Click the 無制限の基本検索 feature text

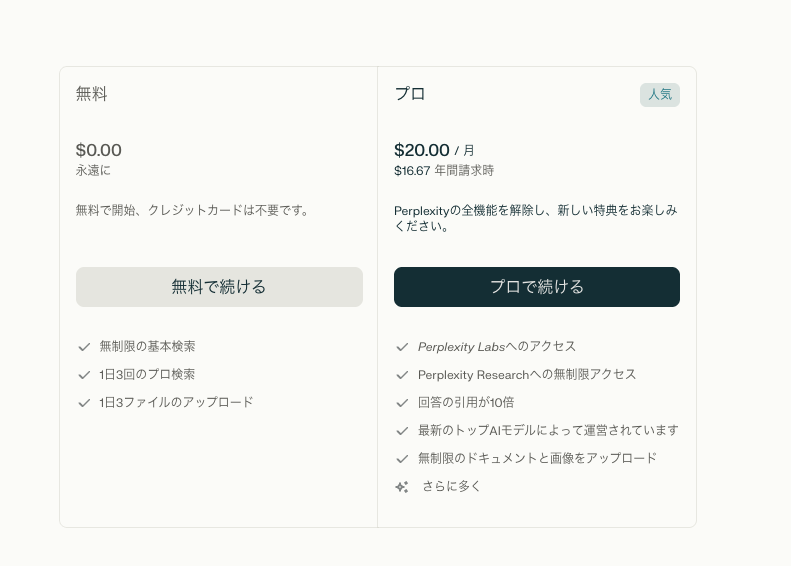147,347
